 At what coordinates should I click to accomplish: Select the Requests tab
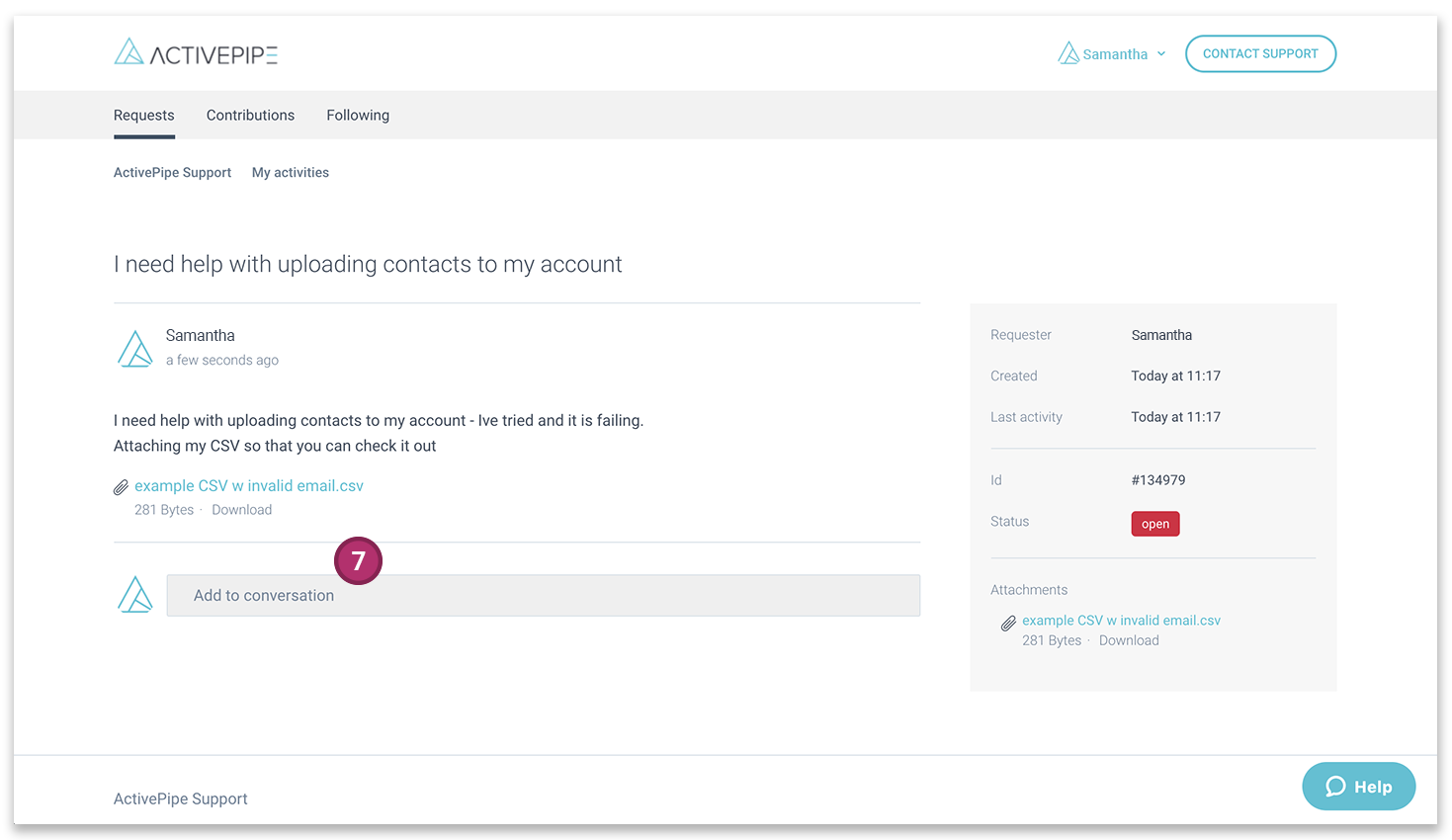(143, 115)
